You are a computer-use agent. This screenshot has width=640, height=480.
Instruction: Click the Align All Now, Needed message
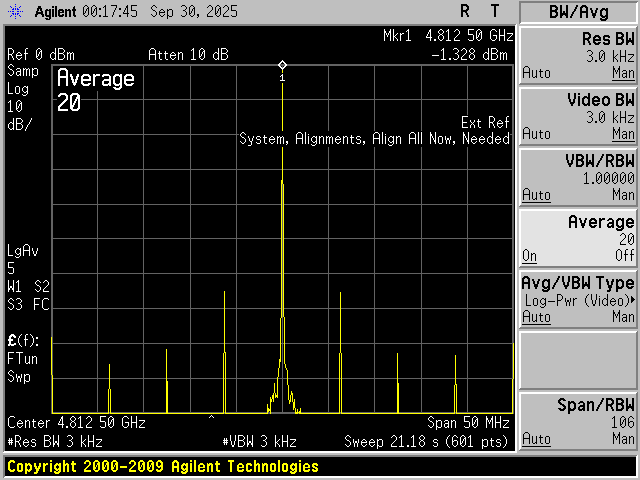coord(441,139)
